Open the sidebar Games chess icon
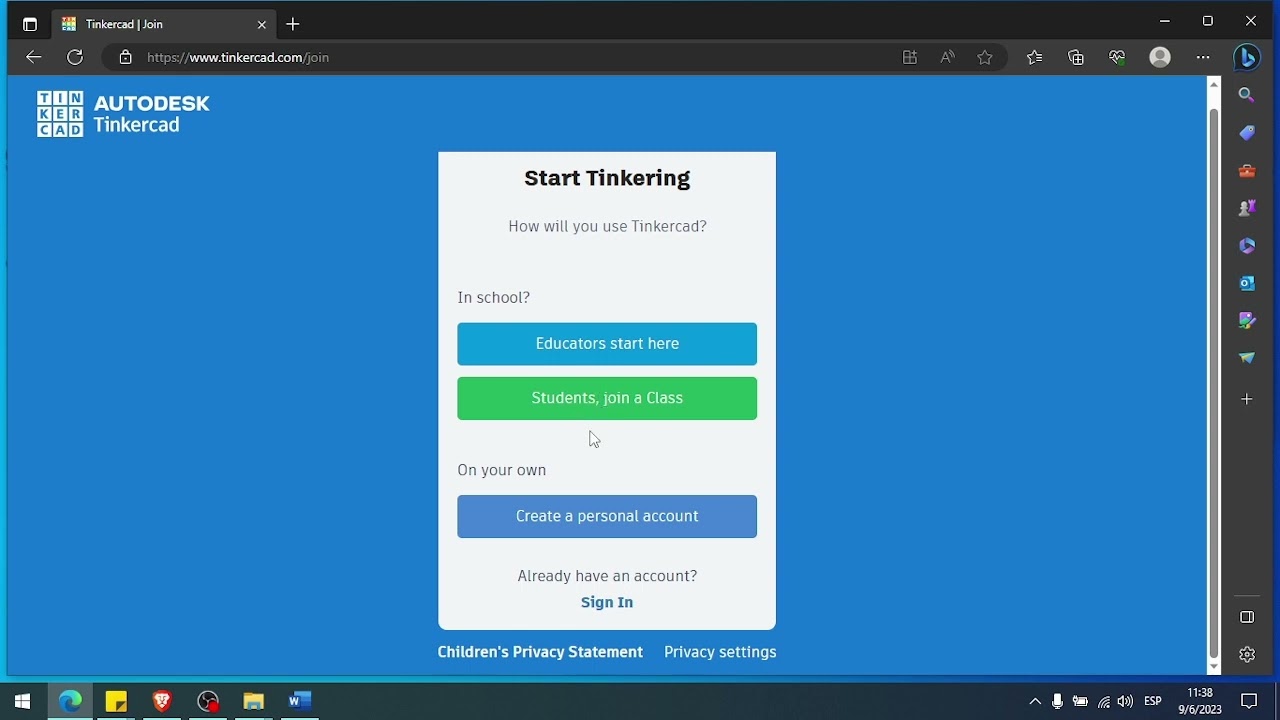1280x720 pixels. click(1247, 208)
